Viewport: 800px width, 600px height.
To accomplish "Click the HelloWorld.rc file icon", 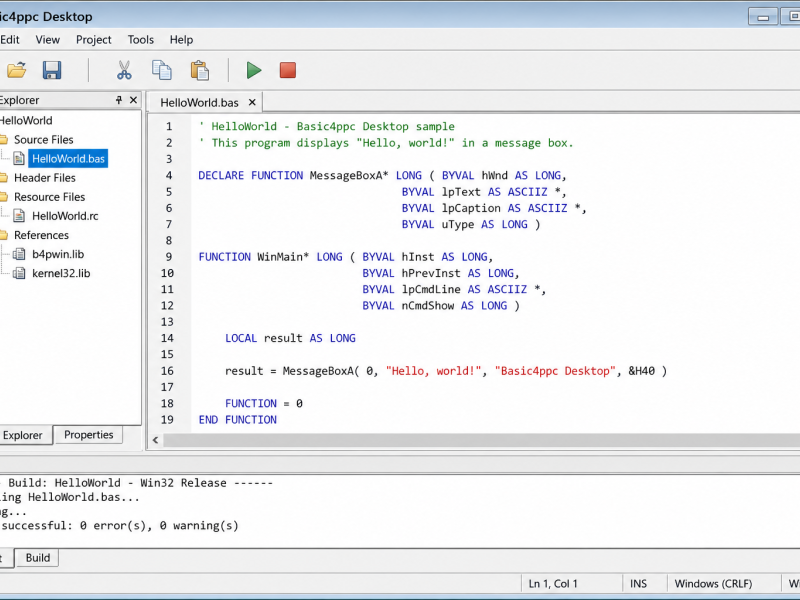I will click(x=19, y=216).
